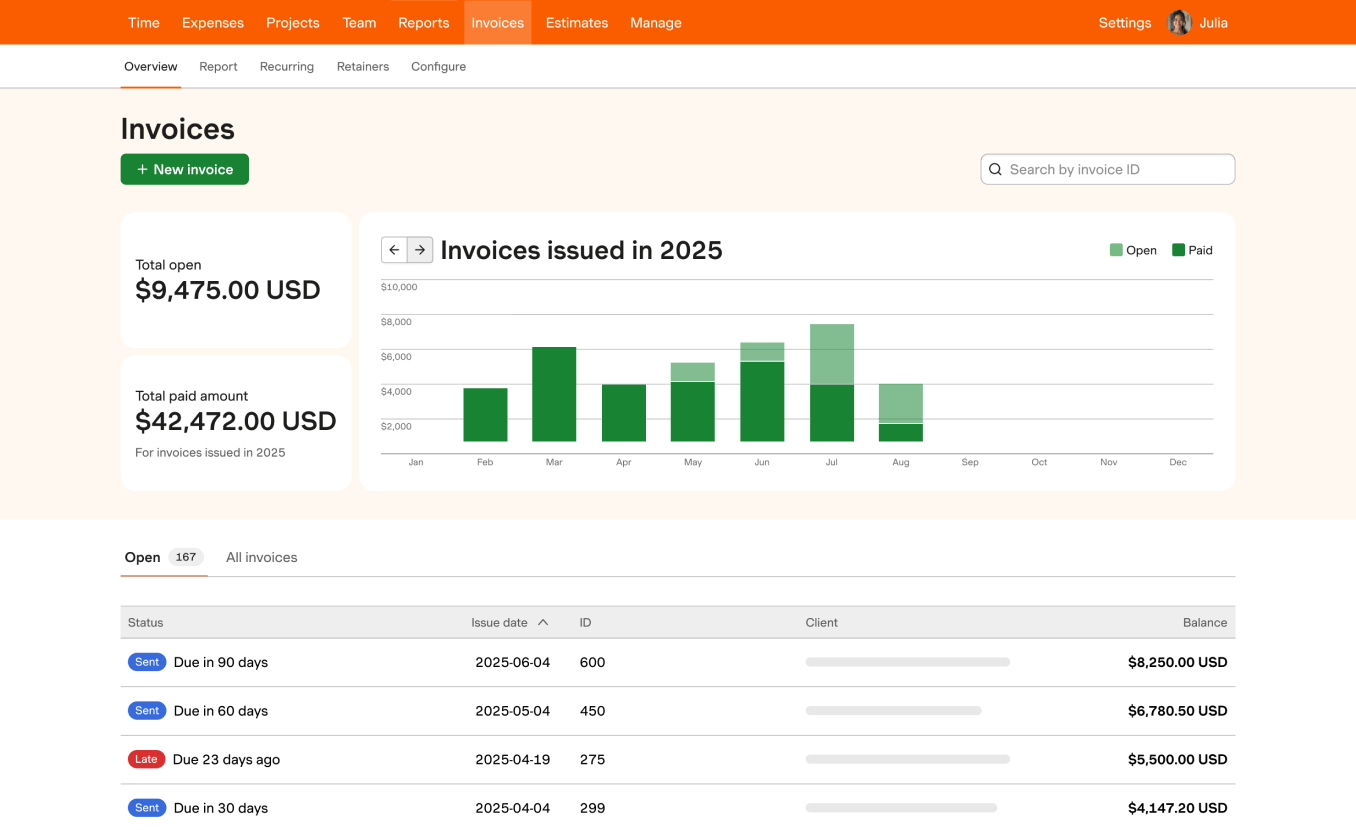Switch to the All invoices tab
The height and width of the screenshot is (830, 1356).
(261, 557)
